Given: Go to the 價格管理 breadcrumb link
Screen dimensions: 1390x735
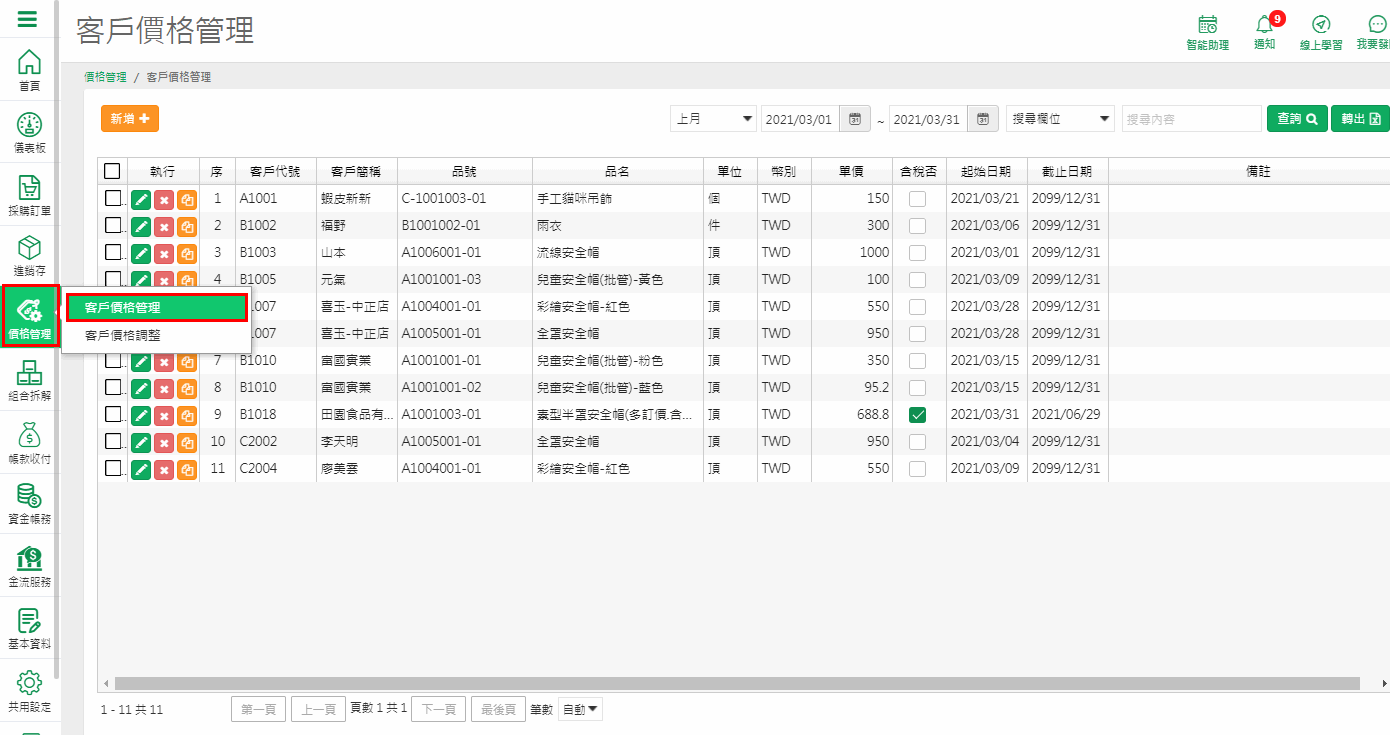Looking at the screenshot, I should click(105, 77).
